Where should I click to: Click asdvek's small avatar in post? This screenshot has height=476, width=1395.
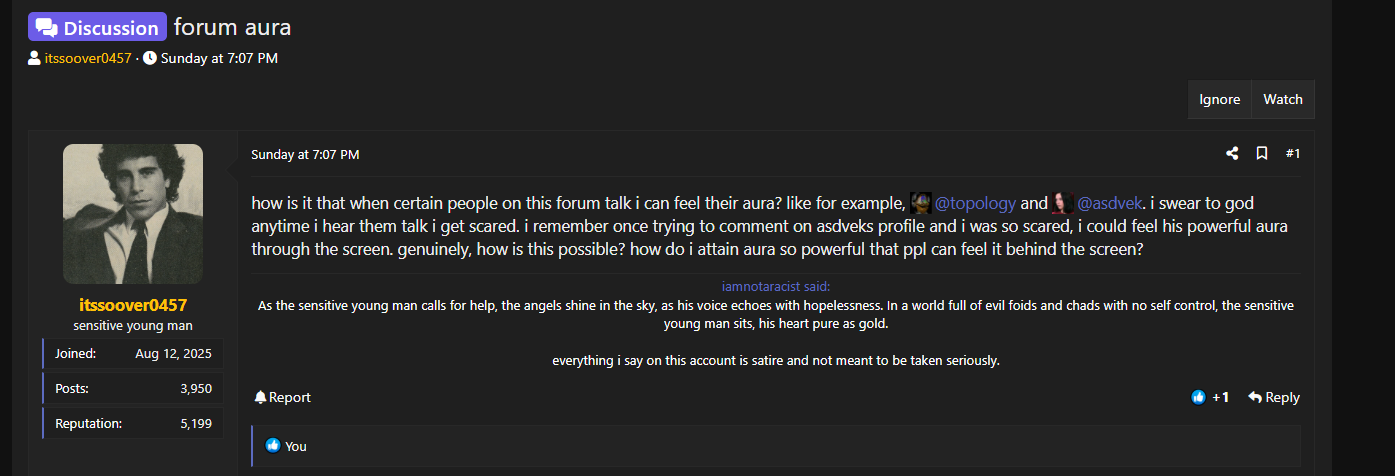tap(1062, 203)
